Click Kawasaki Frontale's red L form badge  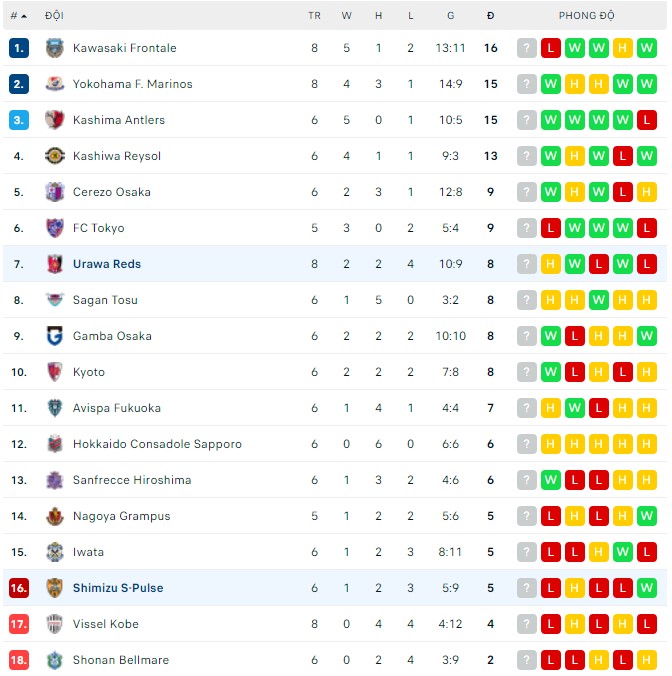coord(551,48)
